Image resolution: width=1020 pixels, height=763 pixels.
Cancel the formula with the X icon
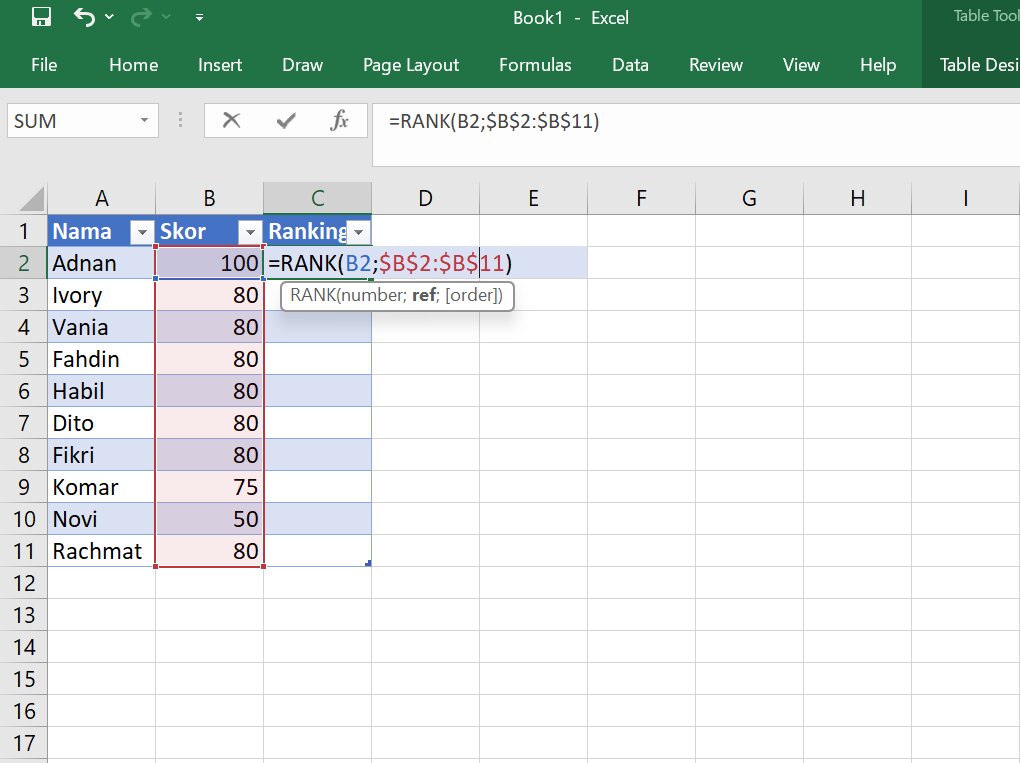[232, 120]
